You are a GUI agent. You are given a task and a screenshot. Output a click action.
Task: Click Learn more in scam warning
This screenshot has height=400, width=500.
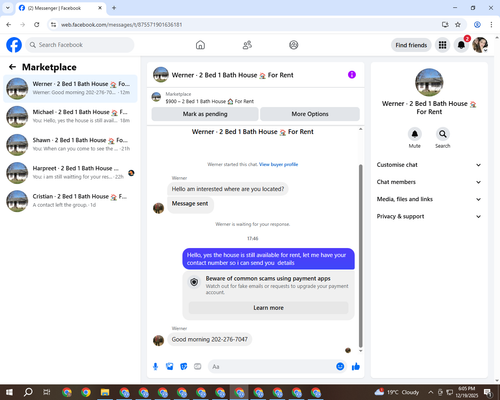(268, 308)
